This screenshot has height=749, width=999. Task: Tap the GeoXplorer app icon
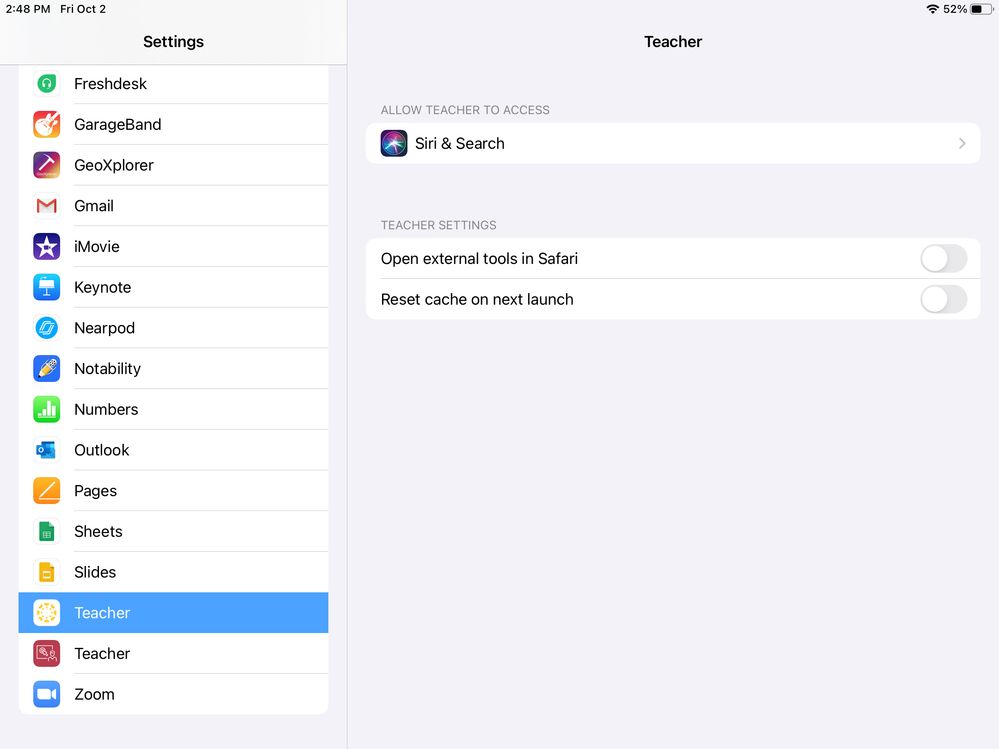pos(47,165)
